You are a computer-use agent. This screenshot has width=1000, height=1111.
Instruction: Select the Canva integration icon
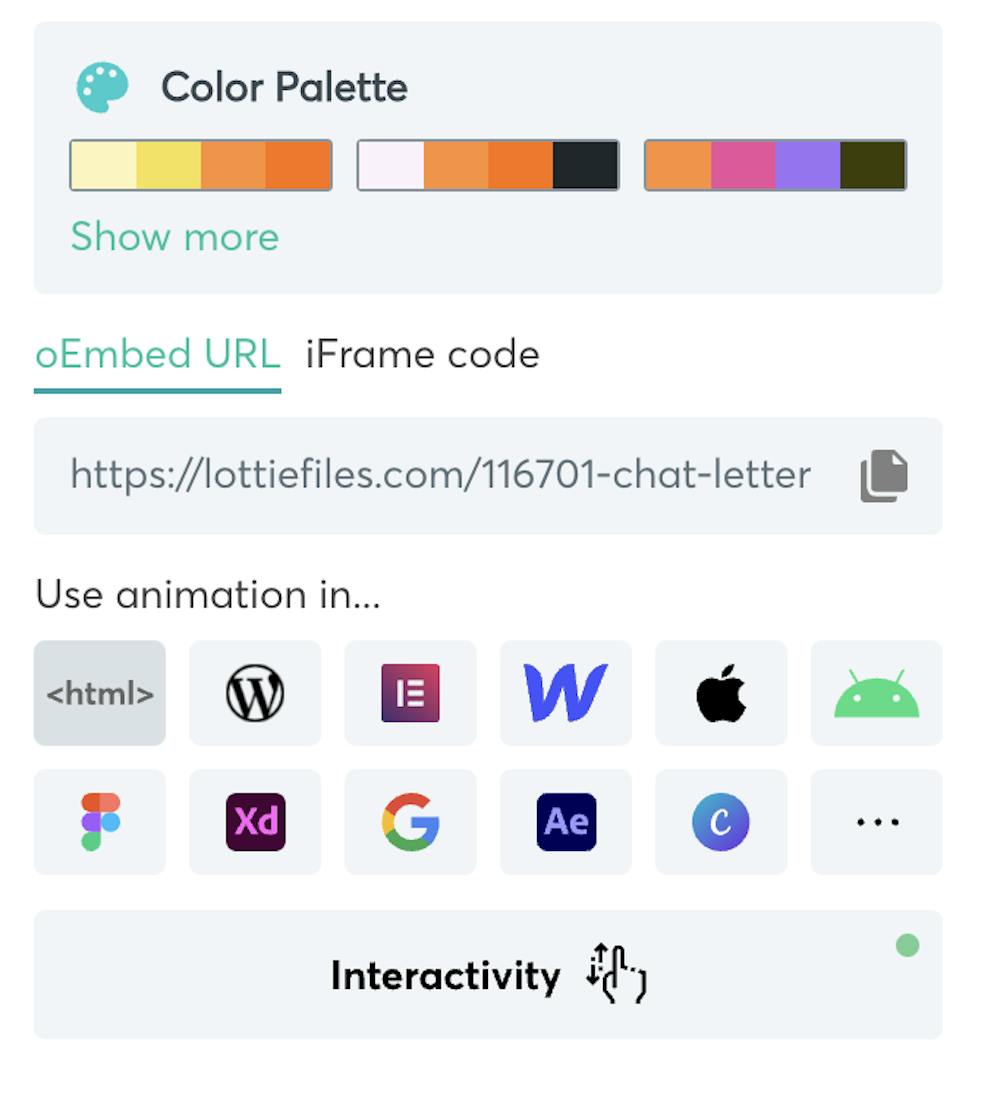pyautogui.click(x=721, y=822)
